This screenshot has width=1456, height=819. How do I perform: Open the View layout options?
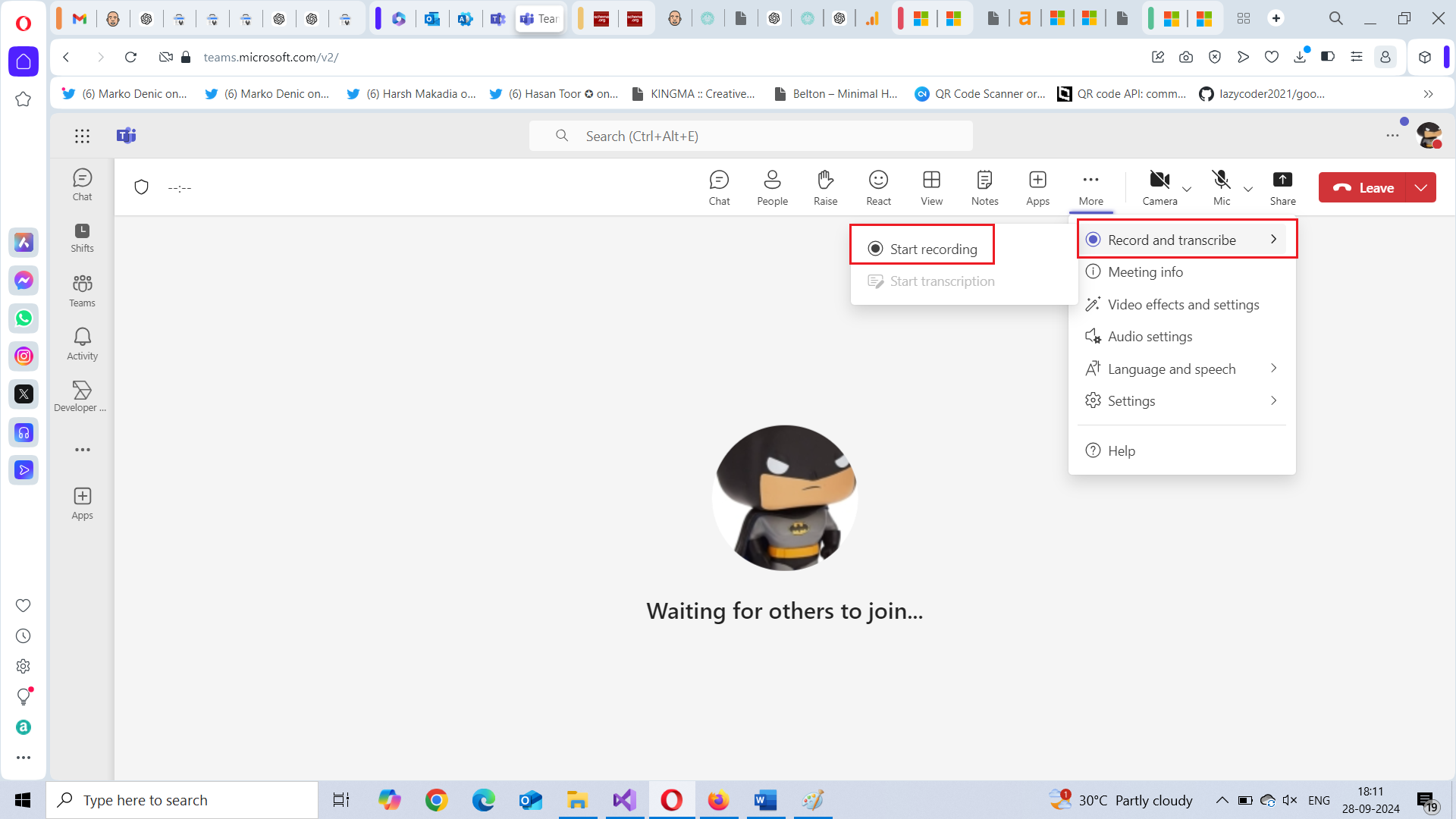(x=931, y=187)
